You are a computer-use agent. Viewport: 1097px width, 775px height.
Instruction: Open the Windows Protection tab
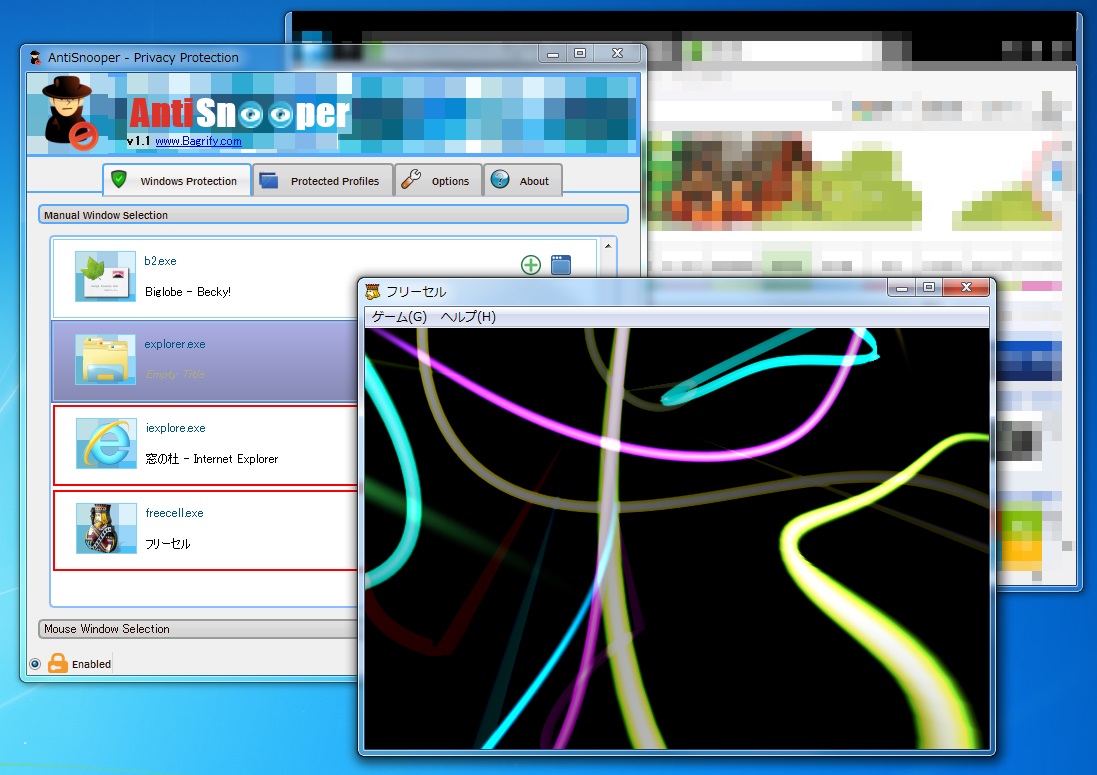(x=177, y=180)
